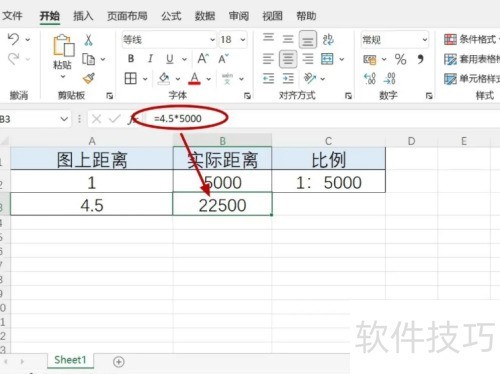Click the Wrap Text icon
Screen dimensions: 500x374
(x=328, y=40)
